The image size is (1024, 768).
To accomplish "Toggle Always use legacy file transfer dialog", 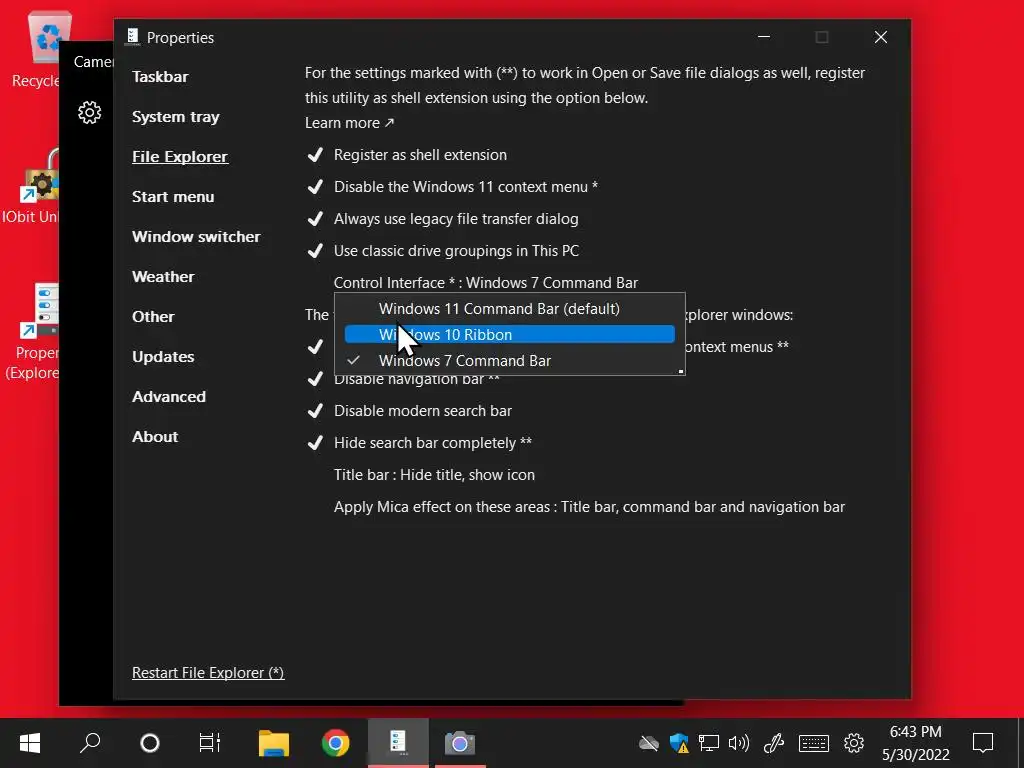I will click(442, 219).
